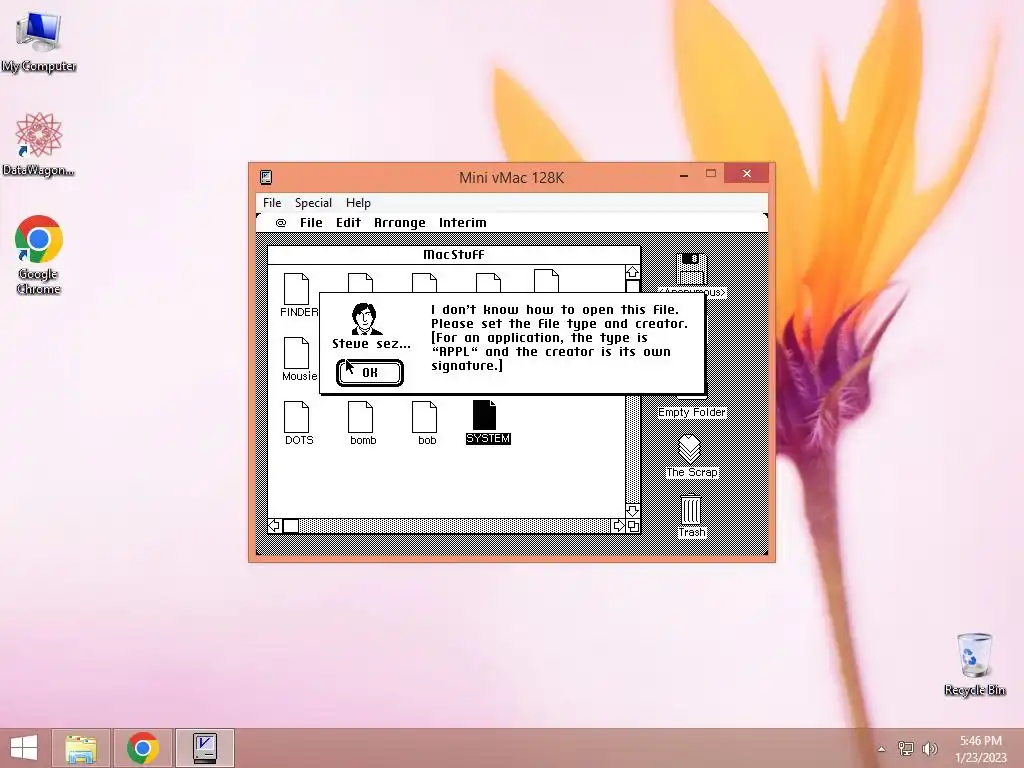Click MacStuff window scroll up arrow
The height and width of the screenshot is (768, 1024).
pyautogui.click(x=632, y=272)
